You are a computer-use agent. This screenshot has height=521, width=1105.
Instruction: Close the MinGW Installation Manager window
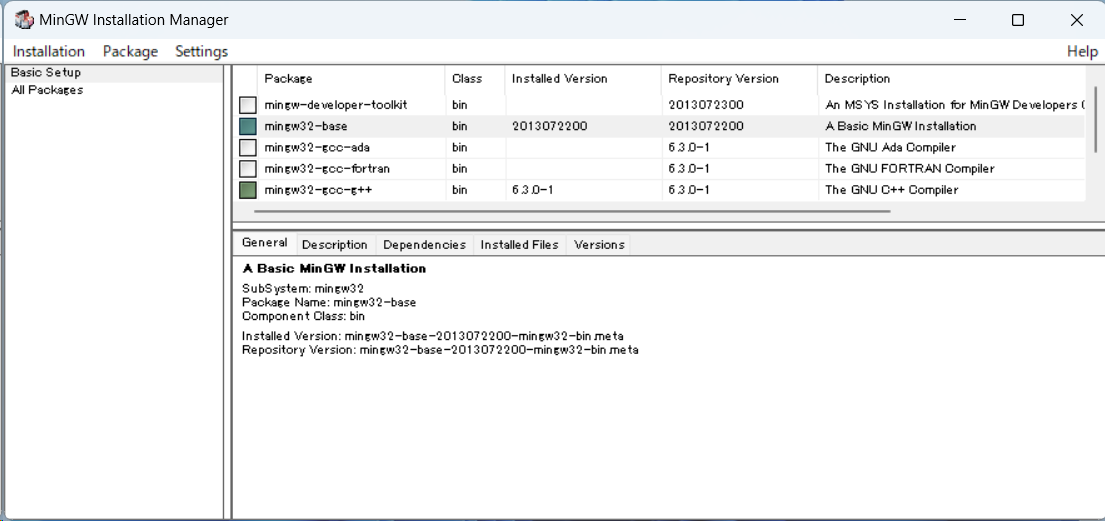click(x=1076, y=20)
